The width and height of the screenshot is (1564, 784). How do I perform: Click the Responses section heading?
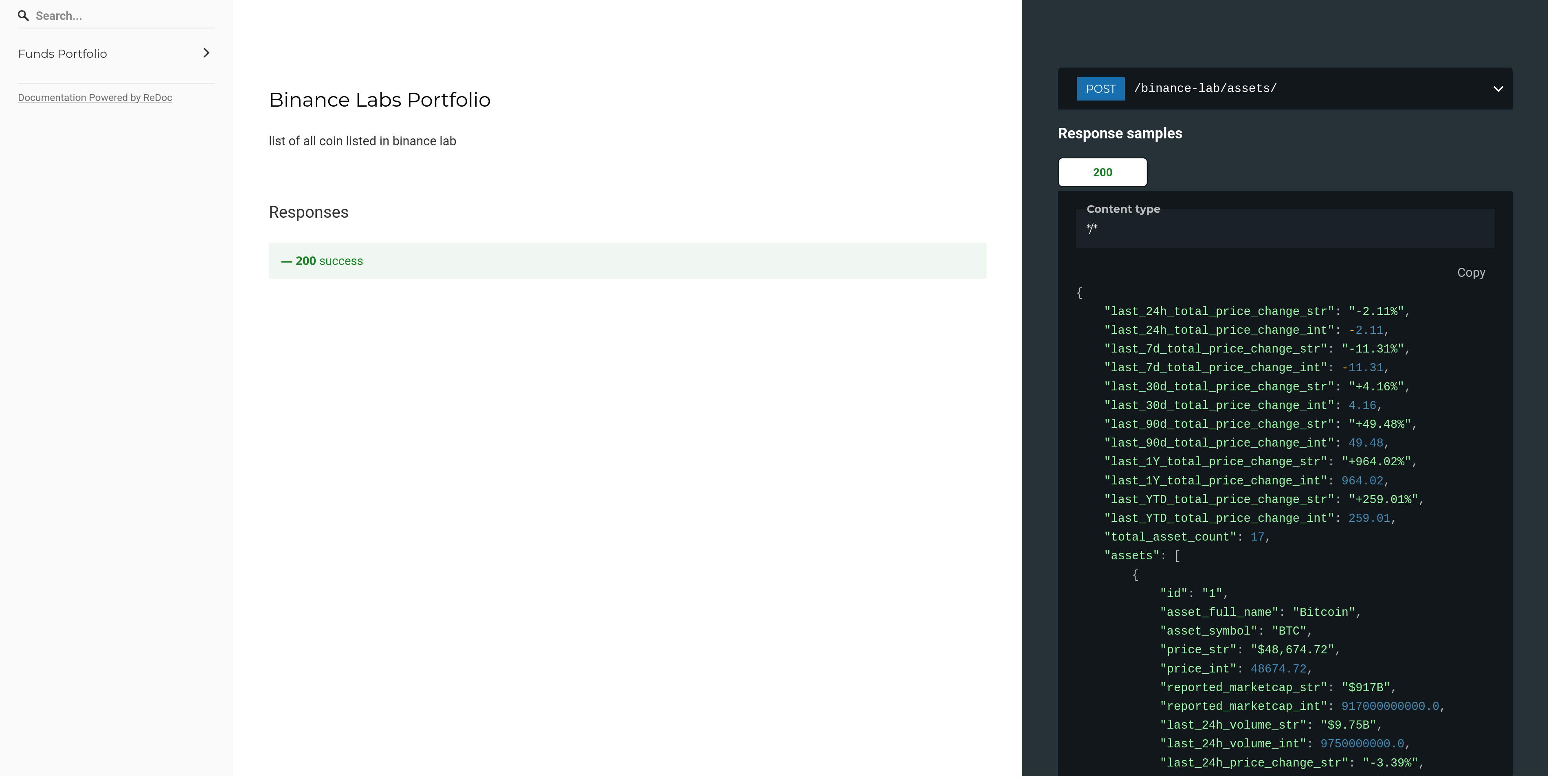click(308, 212)
